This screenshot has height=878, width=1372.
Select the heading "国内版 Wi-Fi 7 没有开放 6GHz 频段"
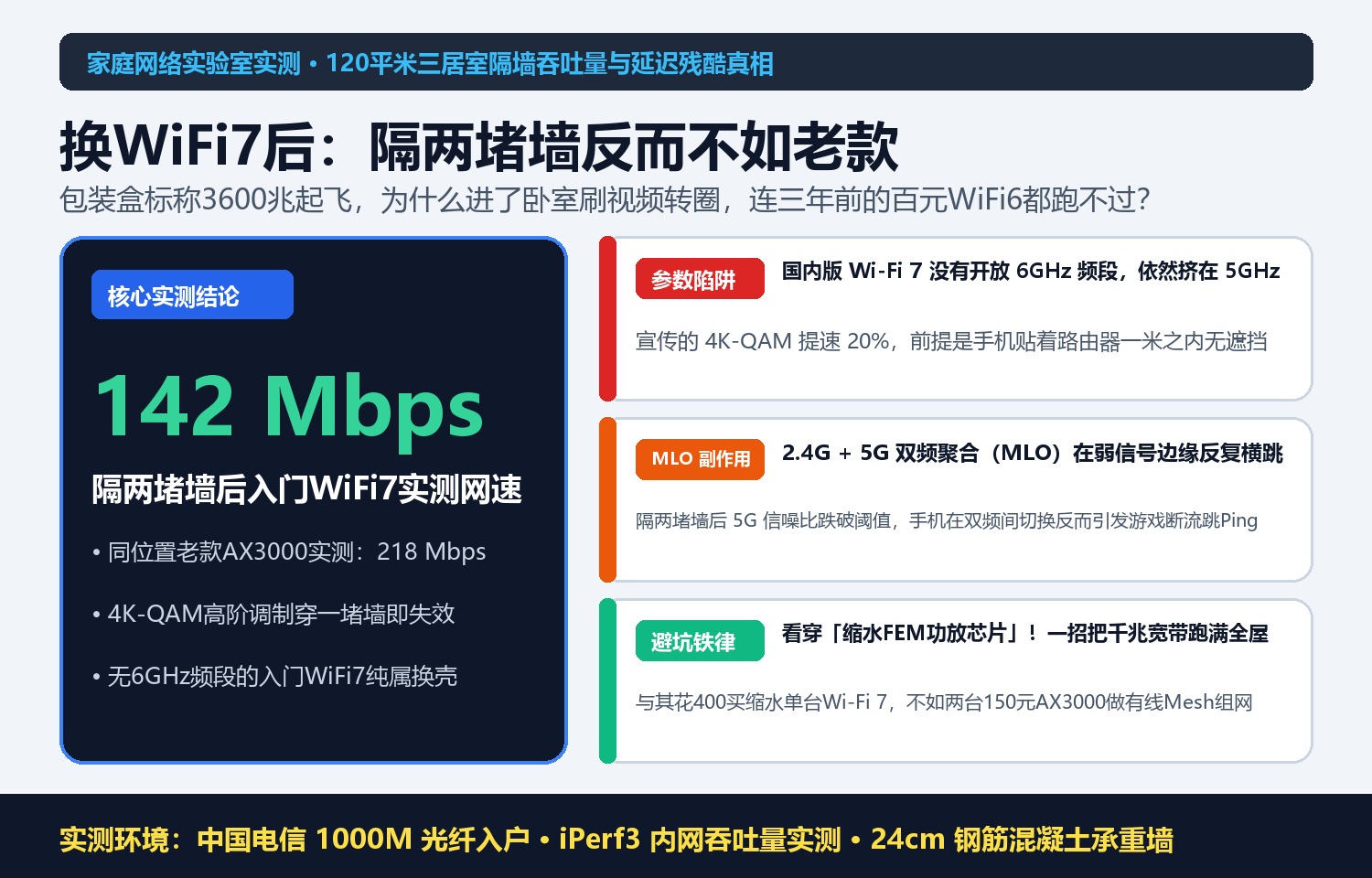950,271
